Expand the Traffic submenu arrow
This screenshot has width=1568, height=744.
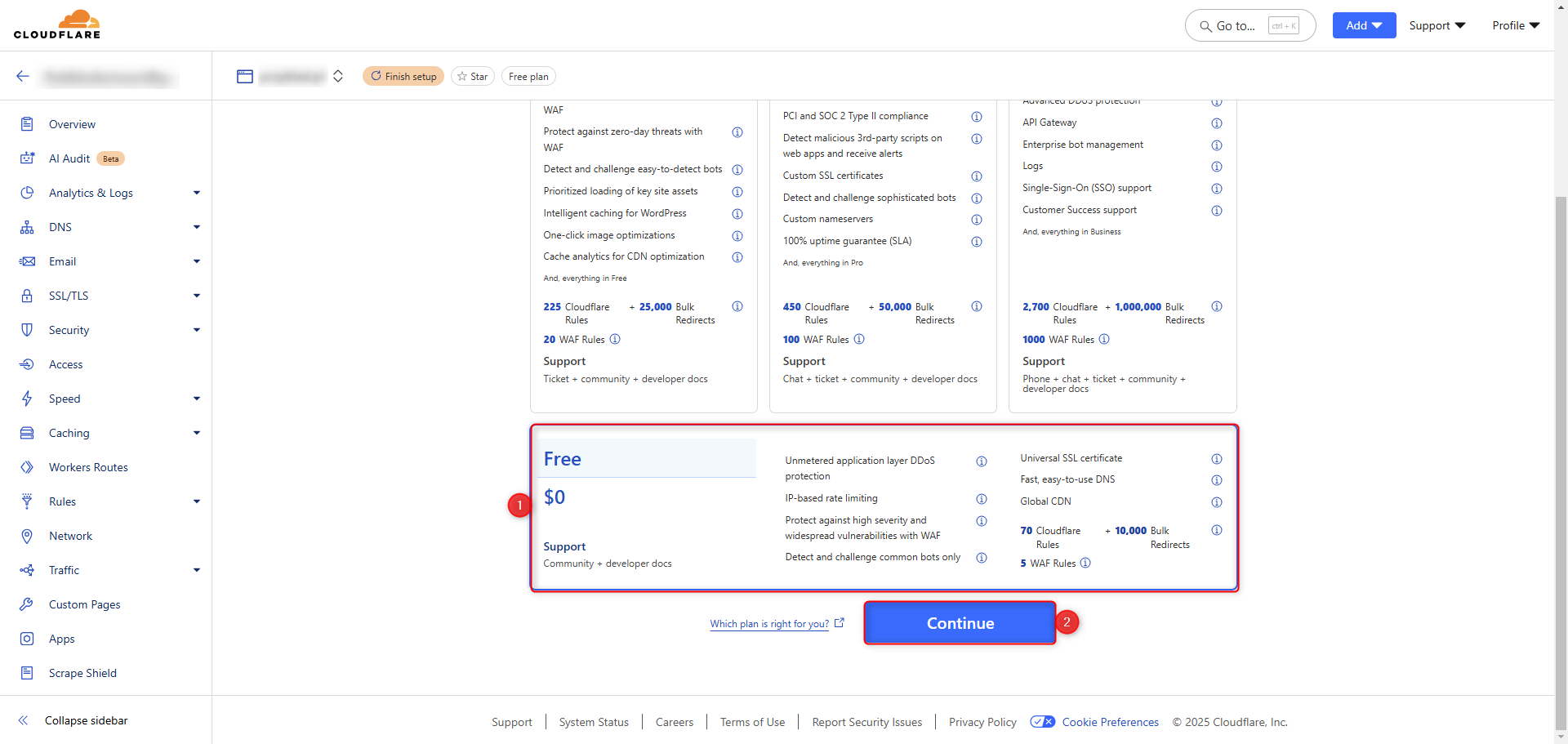[x=197, y=570]
